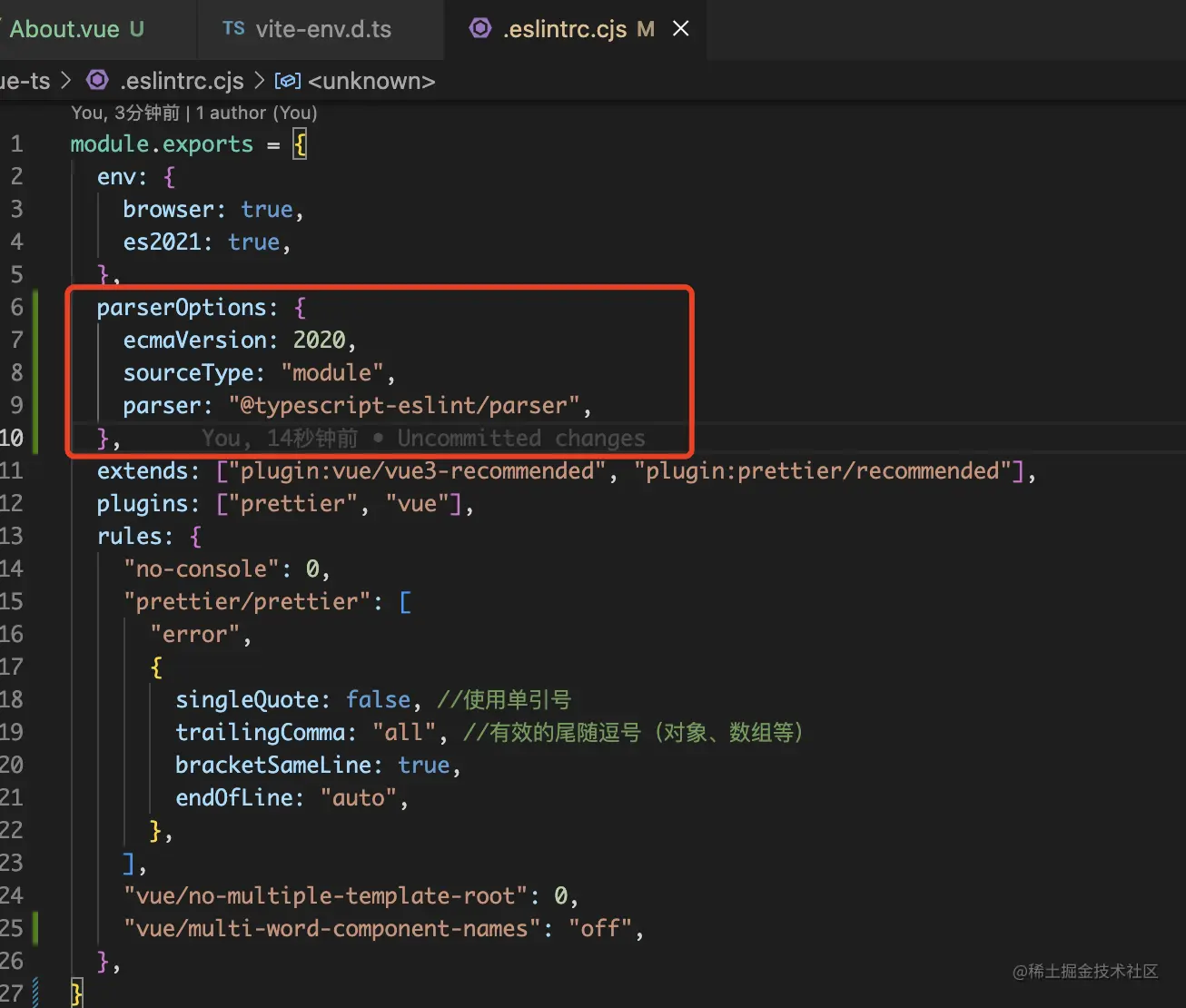Click the "@typescript-eslint/parser" string
Image resolution: width=1186 pixels, height=1008 pixels.
point(404,406)
